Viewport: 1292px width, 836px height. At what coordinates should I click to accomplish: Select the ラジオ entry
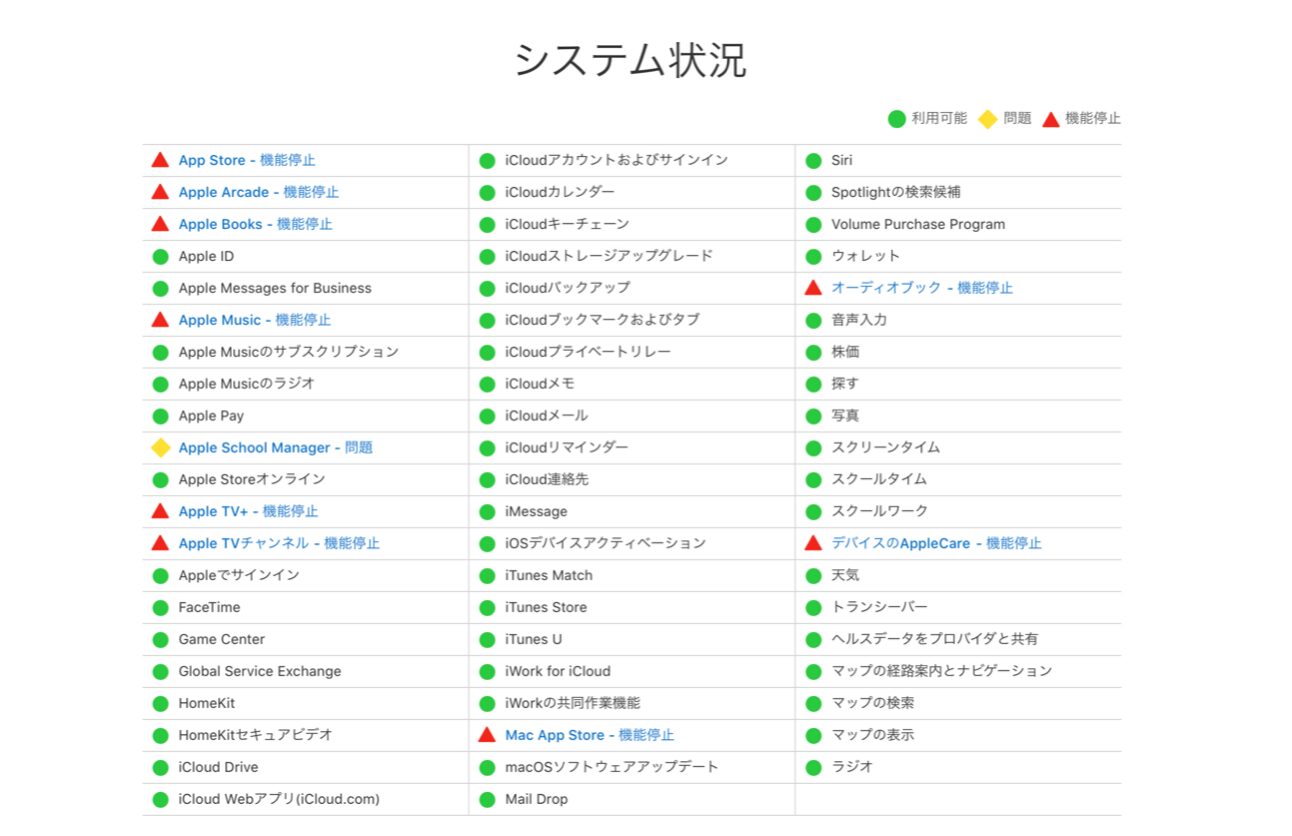point(852,767)
